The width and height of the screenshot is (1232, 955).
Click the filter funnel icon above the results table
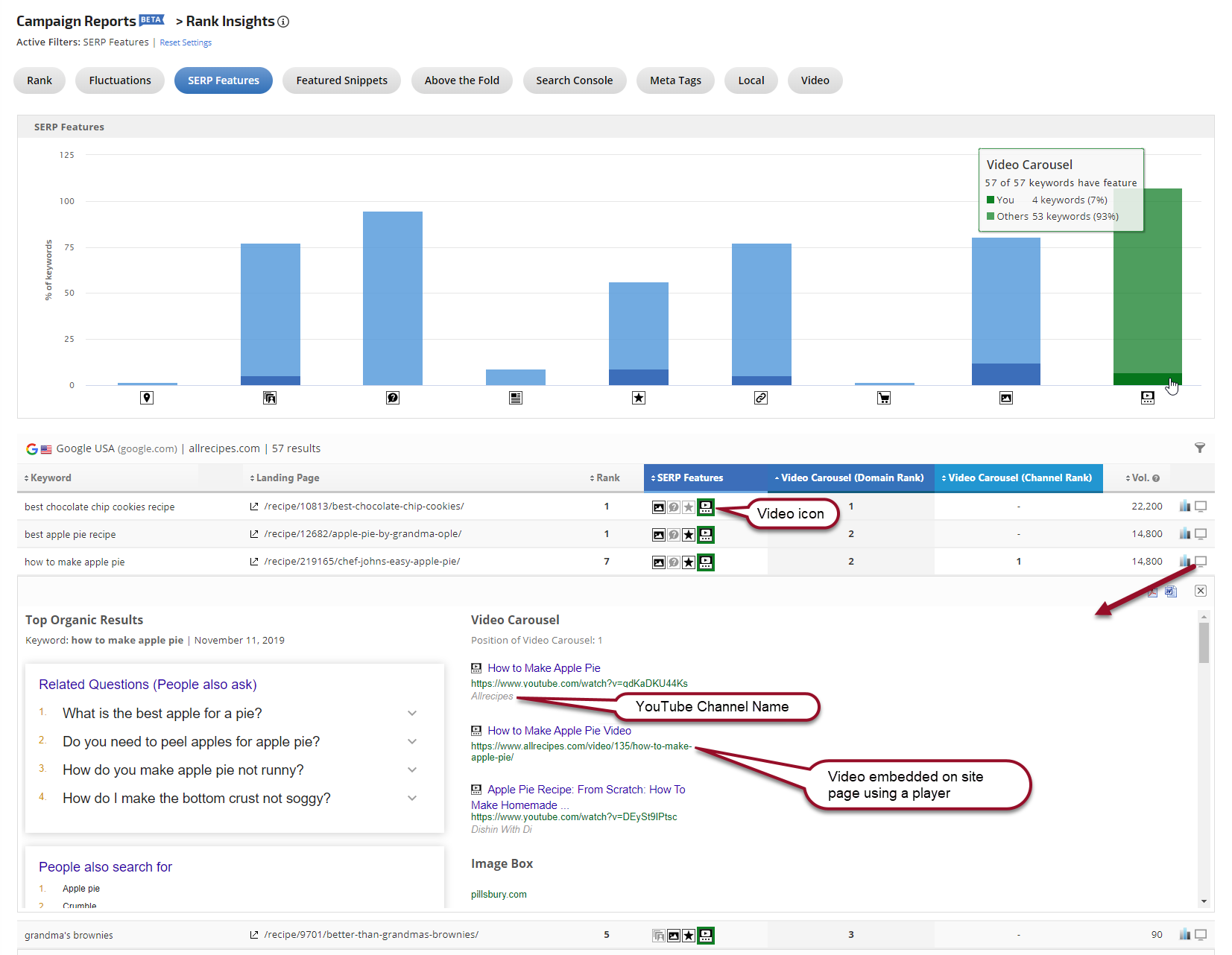1199,448
